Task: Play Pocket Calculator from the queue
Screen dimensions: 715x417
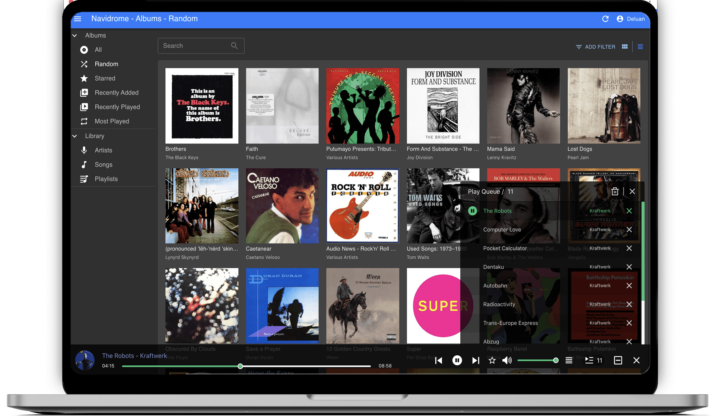Action: [x=505, y=248]
